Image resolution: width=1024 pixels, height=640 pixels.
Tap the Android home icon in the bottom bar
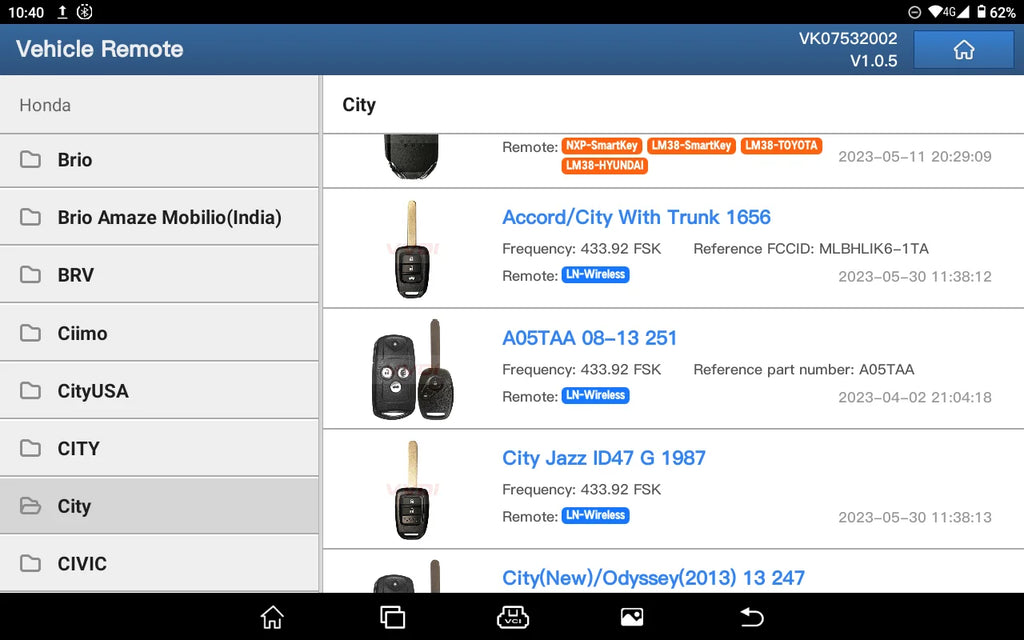point(272,617)
